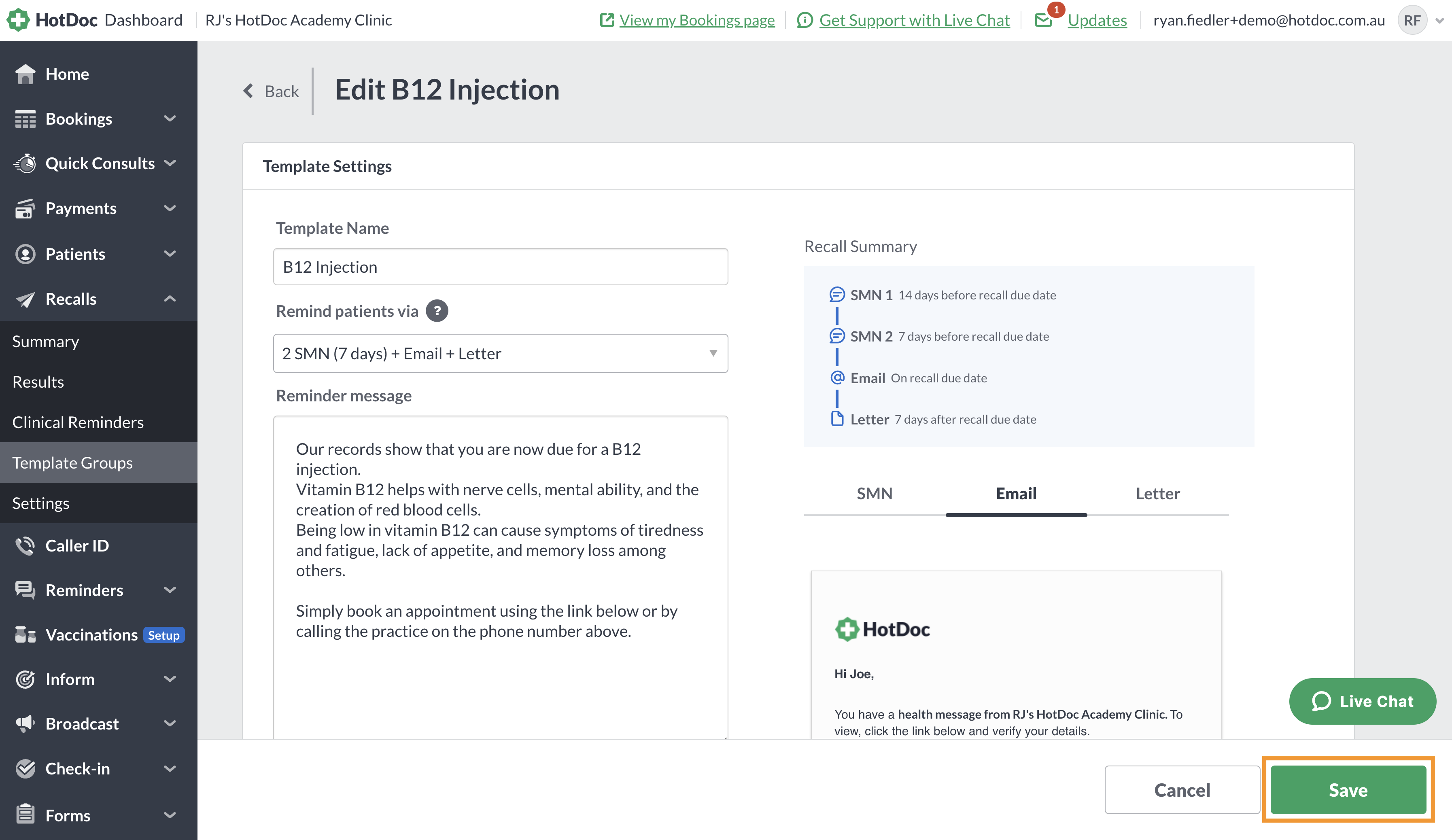Image resolution: width=1452 pixels, height=840 pixels.
Task: Collapse the Recalls section chevron
Action: (170, 299)
